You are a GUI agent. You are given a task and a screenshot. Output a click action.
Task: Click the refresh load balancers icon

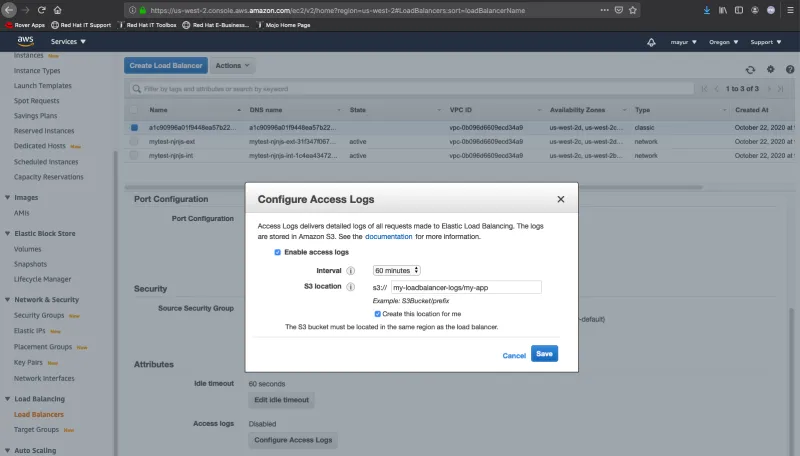coord(750,69)
